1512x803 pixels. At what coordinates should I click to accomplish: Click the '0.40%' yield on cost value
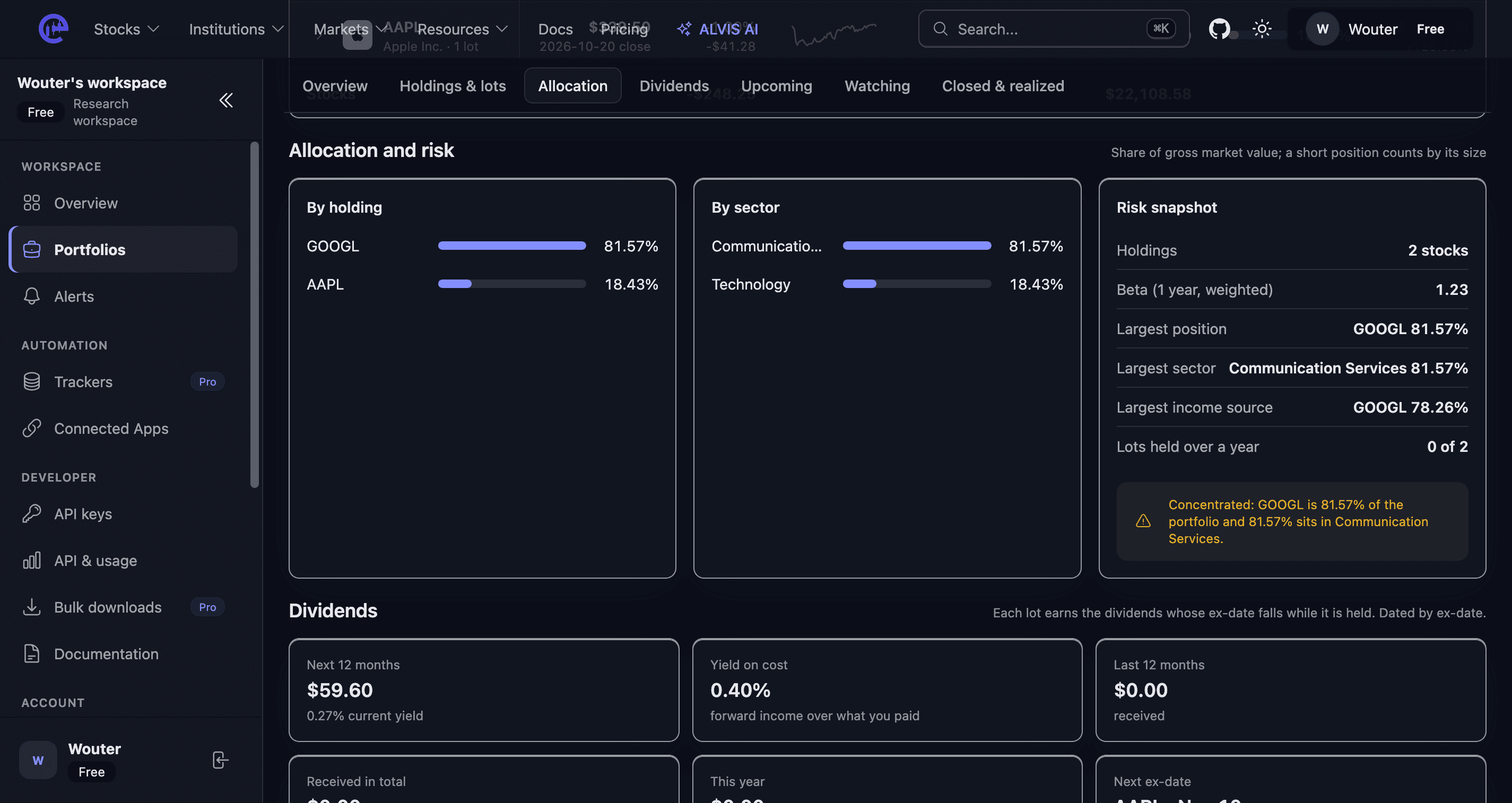tap(740, 691)
